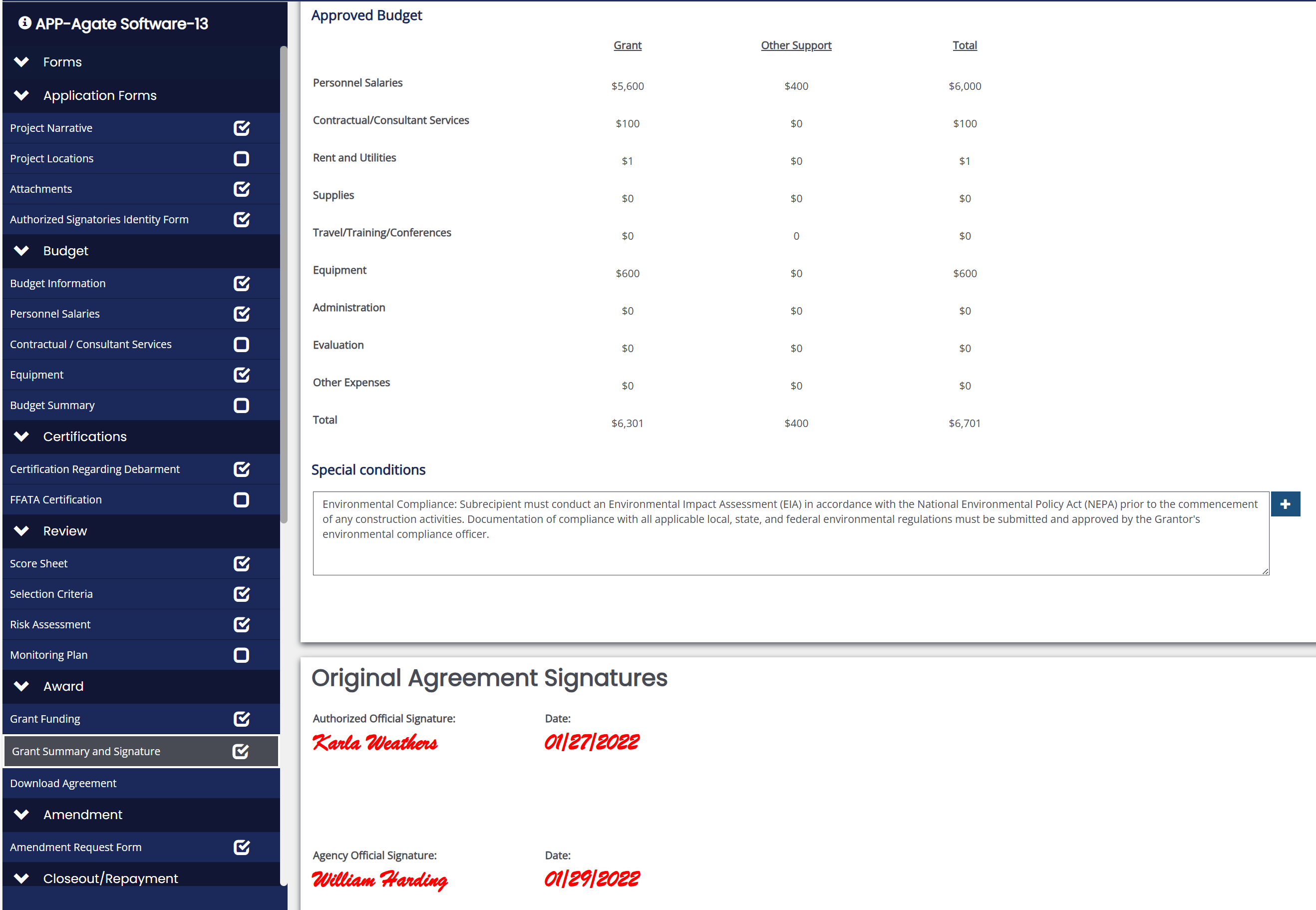This screenshot has width=1316, height=910.
Task: Collapse the Forms section chevron
Action: 21,61
